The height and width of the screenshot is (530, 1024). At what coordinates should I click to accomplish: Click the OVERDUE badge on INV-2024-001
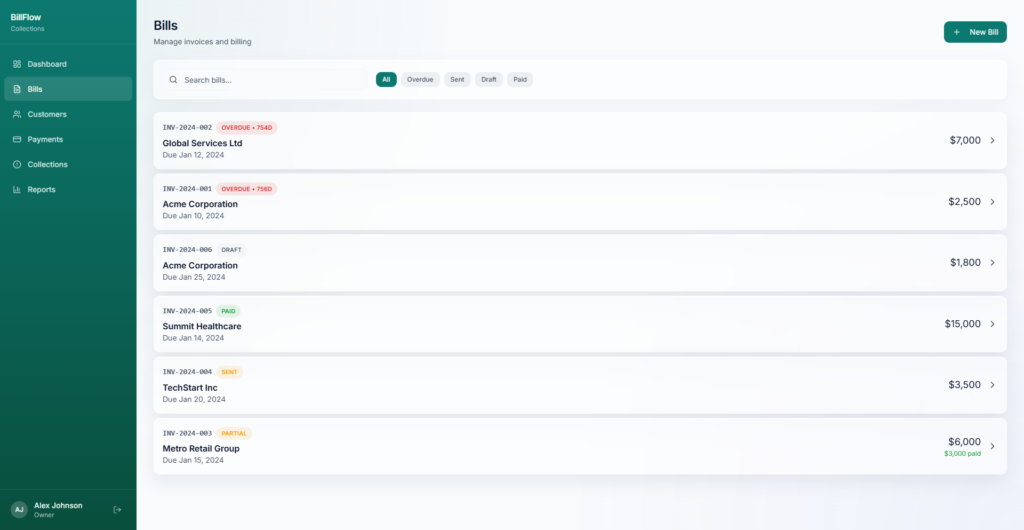point(246,189)
